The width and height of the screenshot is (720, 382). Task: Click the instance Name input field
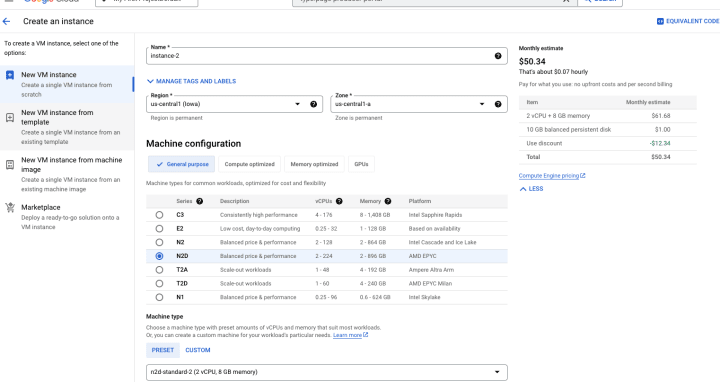point(321,56)
